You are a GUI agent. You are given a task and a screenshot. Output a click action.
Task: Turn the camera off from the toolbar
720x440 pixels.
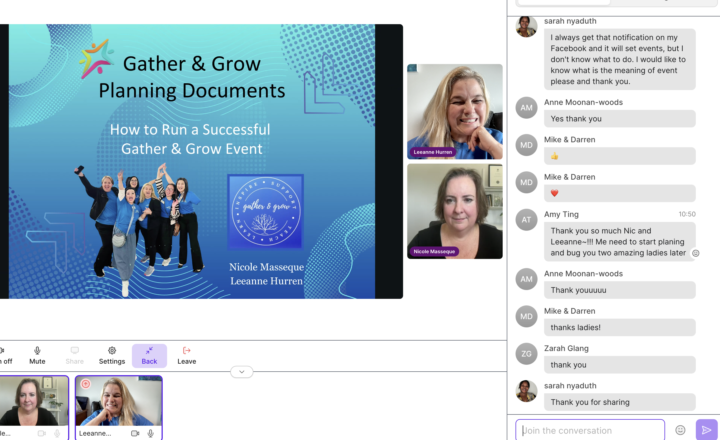(x=6, y=355)
